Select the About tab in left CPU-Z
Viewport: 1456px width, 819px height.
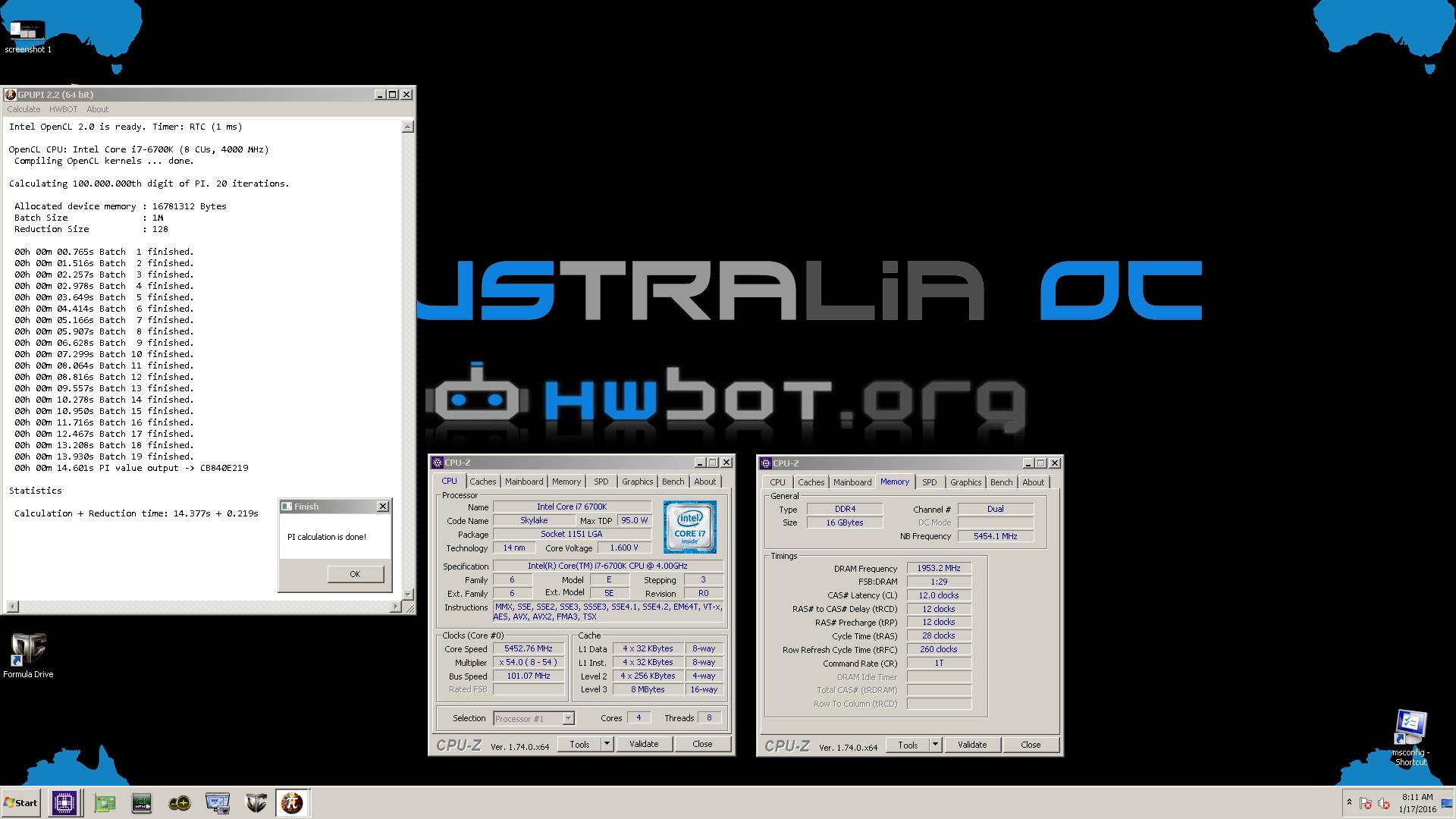click(704, 482)
